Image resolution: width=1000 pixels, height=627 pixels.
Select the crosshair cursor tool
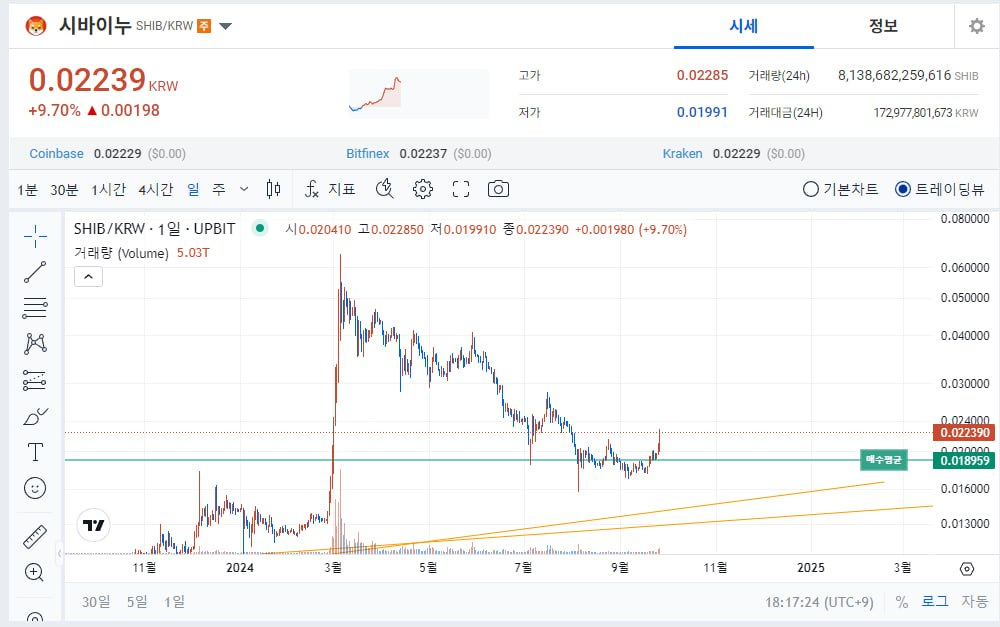click(x=35, y=236)
